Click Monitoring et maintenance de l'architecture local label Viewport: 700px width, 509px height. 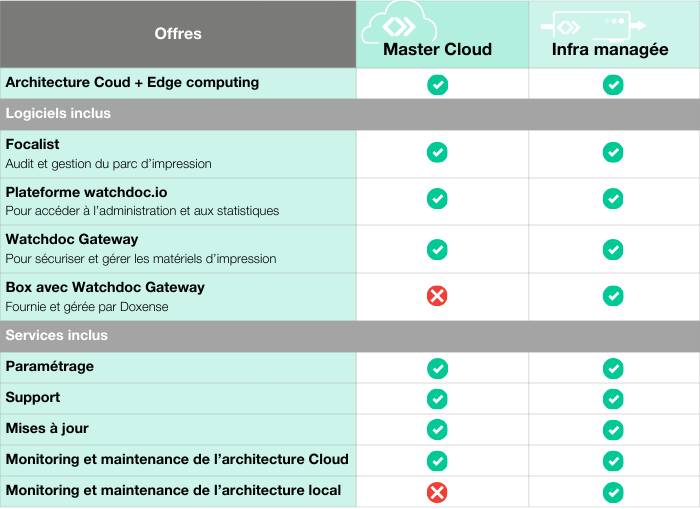[173, 490]
